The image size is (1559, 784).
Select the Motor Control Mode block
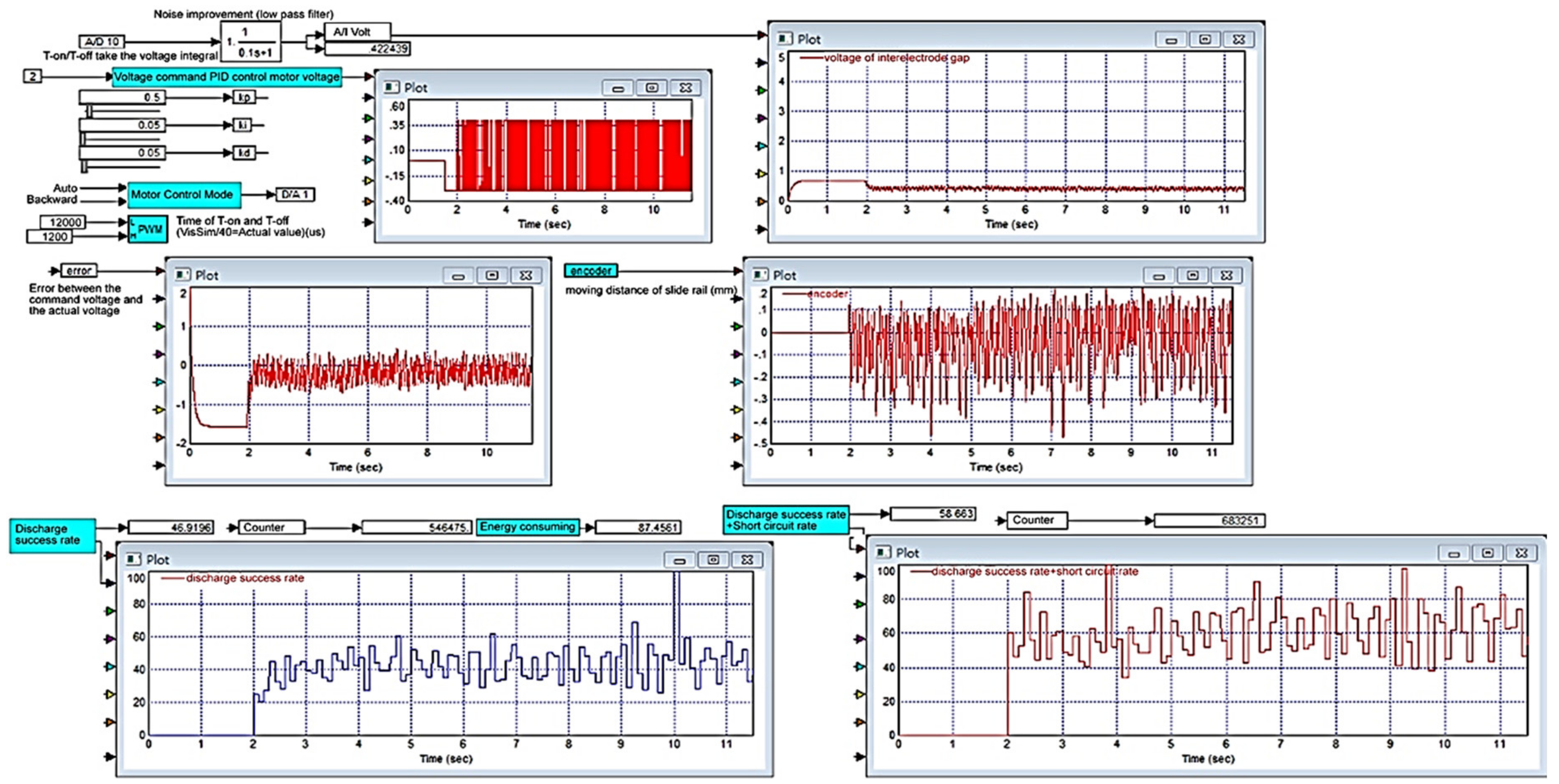(x=184, y=195)
